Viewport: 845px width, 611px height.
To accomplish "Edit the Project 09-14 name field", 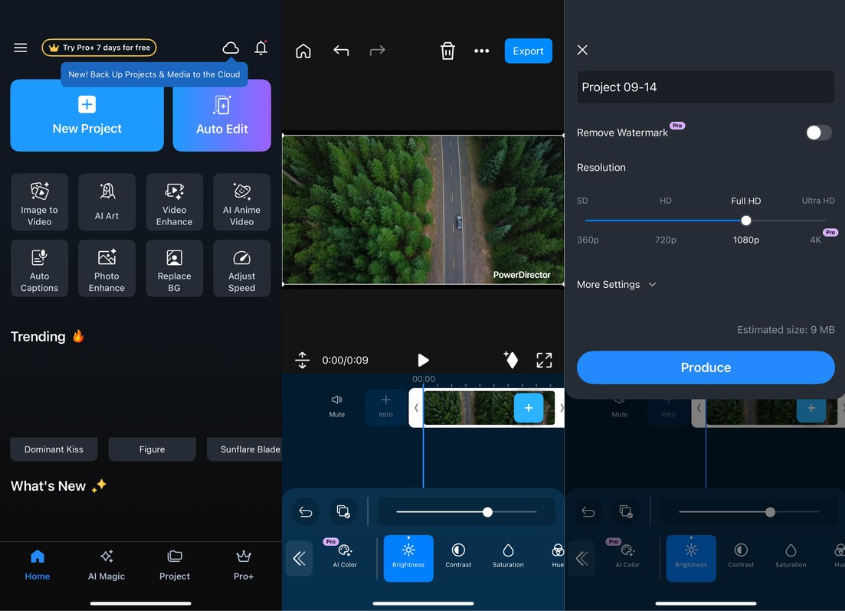I will click(705, 87).
